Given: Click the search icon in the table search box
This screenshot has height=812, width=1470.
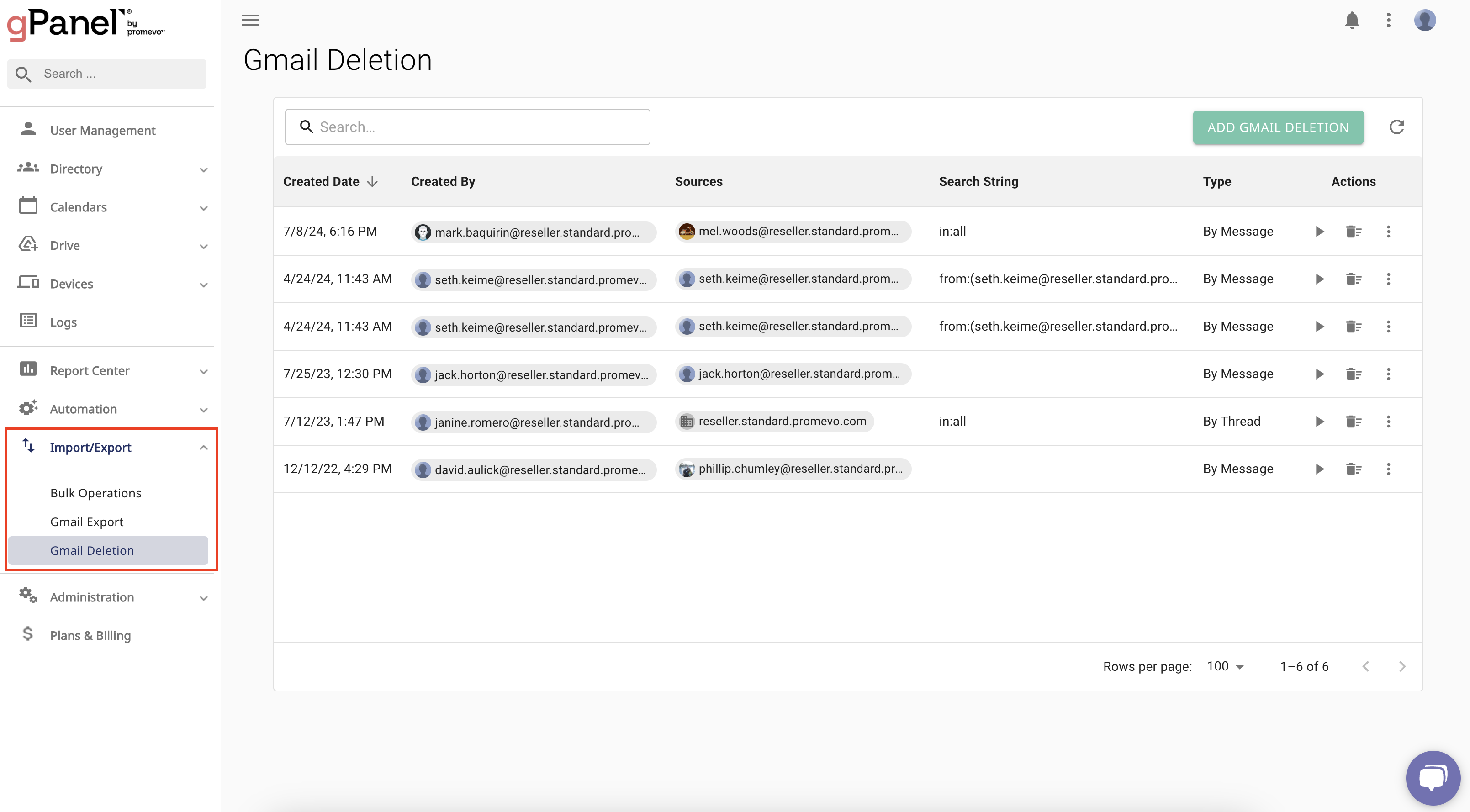Looking at the screenshot, I should pos(307,127).
